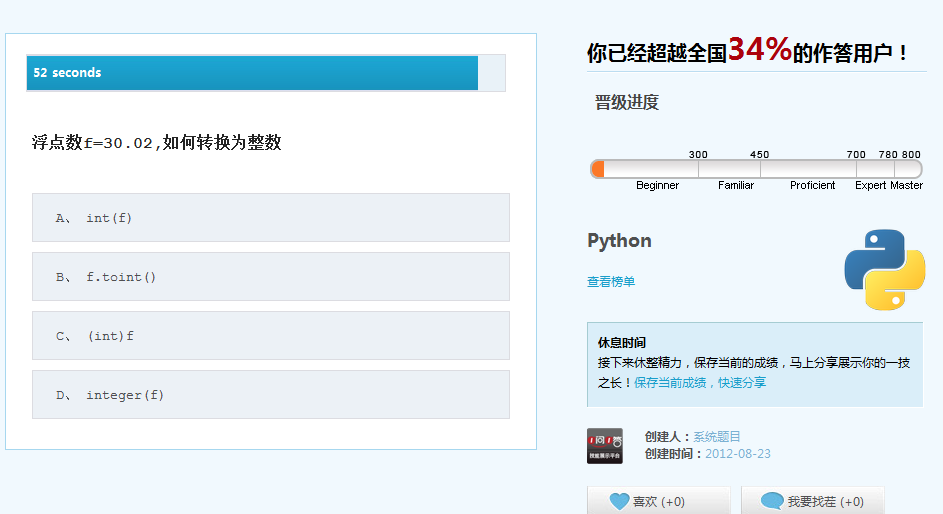This screenshot has width=943, height=514.
Task: Click the Proficient segment of progress bar
Action: (x=808, y=169)
